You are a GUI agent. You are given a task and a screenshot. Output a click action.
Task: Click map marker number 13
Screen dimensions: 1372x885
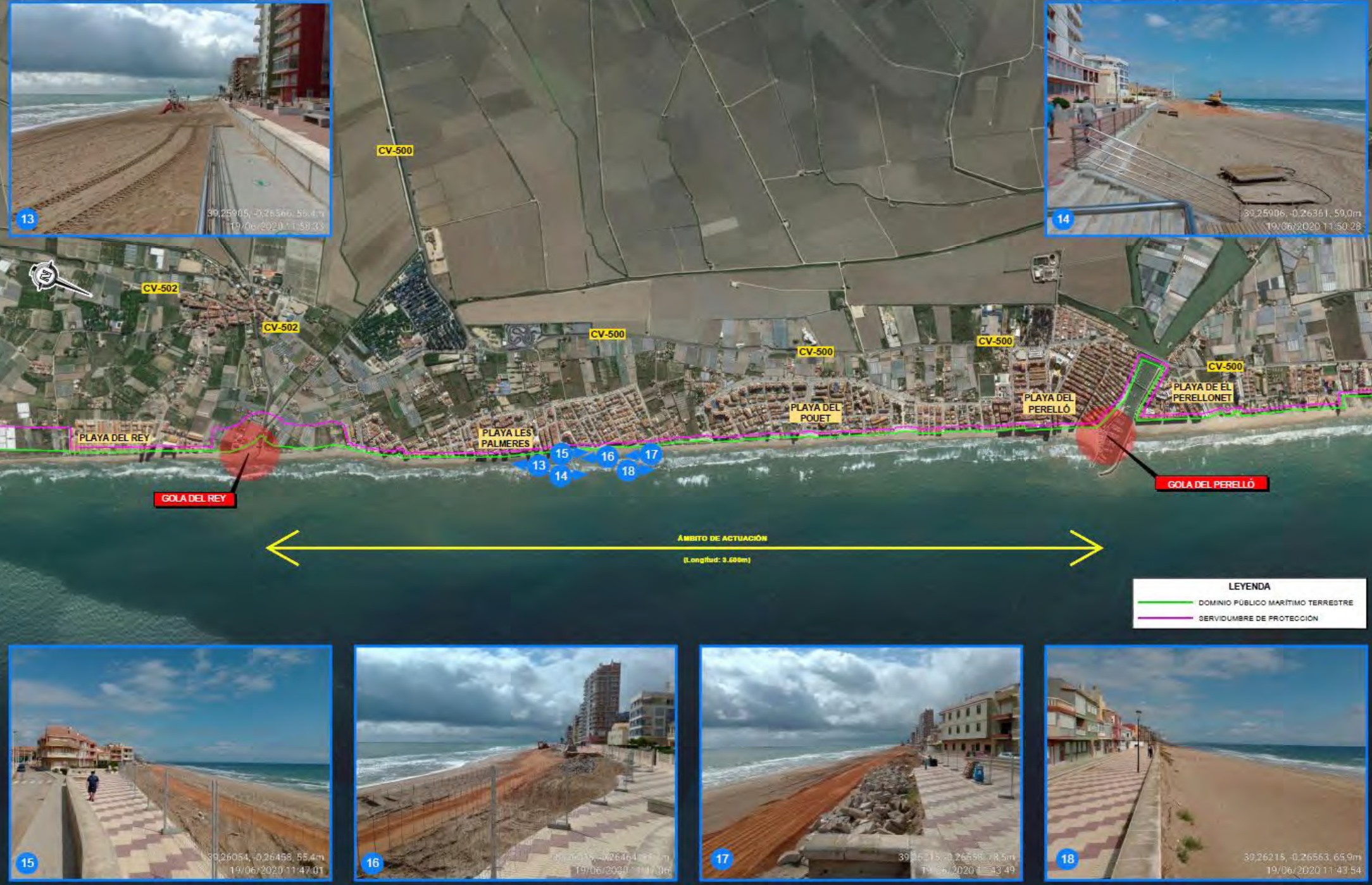pos(538,466)
